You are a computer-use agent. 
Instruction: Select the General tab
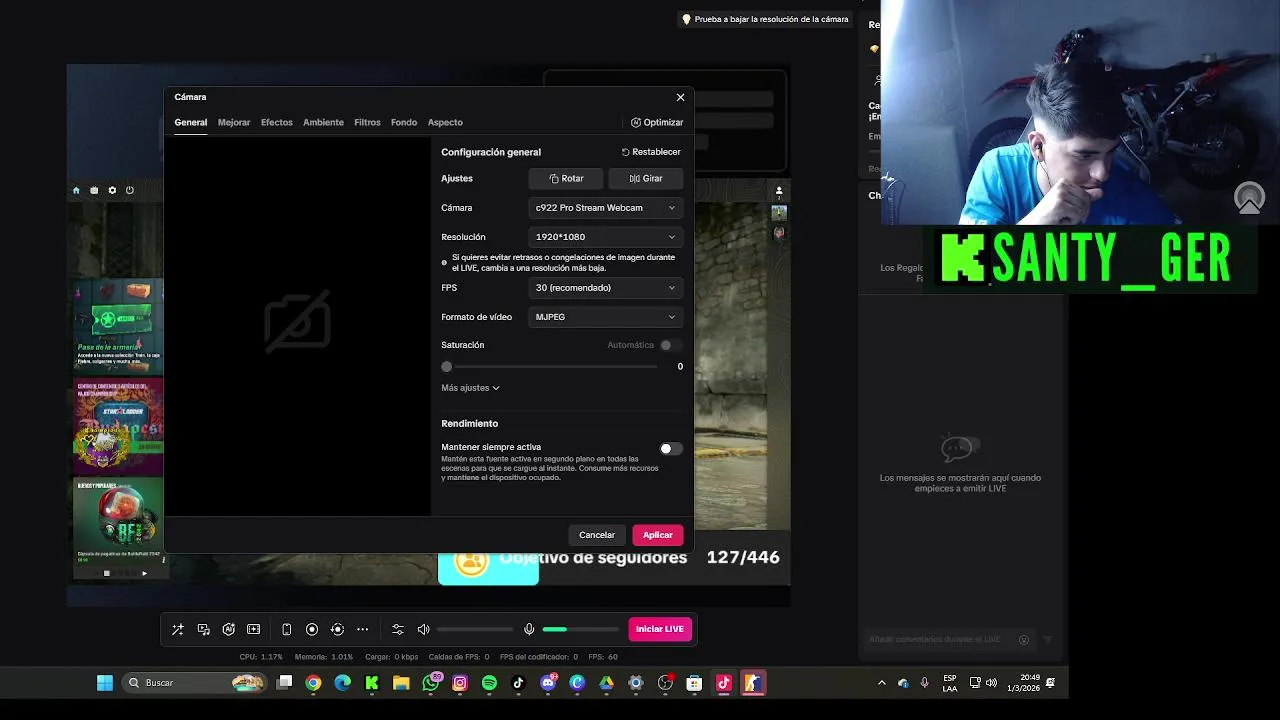(190, 123)
